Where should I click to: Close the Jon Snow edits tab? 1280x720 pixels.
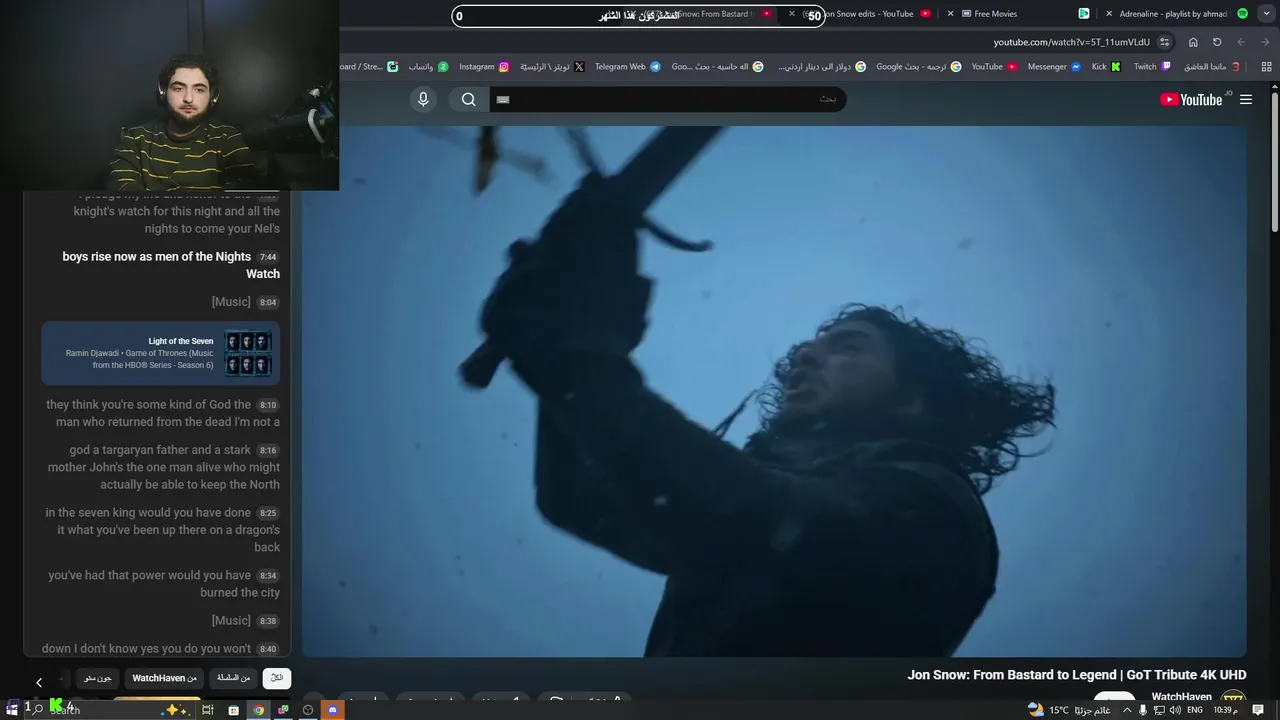click(792, 14)
